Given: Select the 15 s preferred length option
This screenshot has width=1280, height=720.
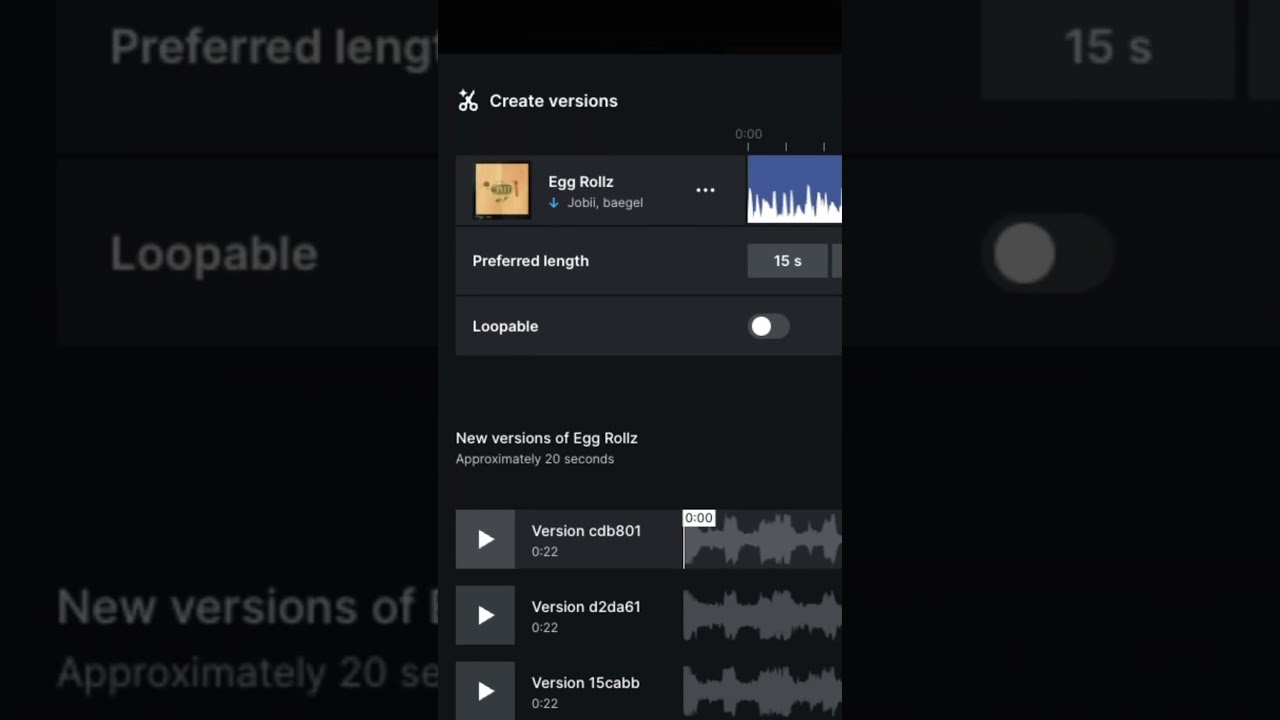Looking at the screenshot, I should 788,261.
